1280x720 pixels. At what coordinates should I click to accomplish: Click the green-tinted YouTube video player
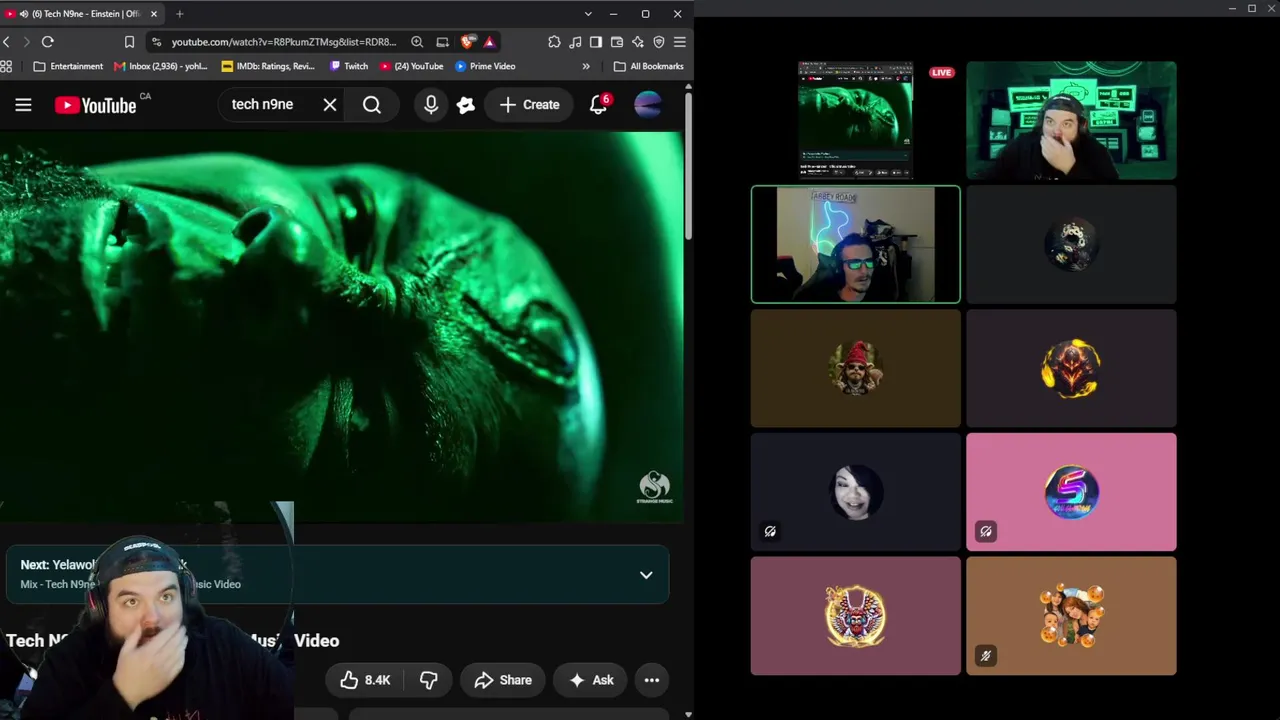[342, 327]
